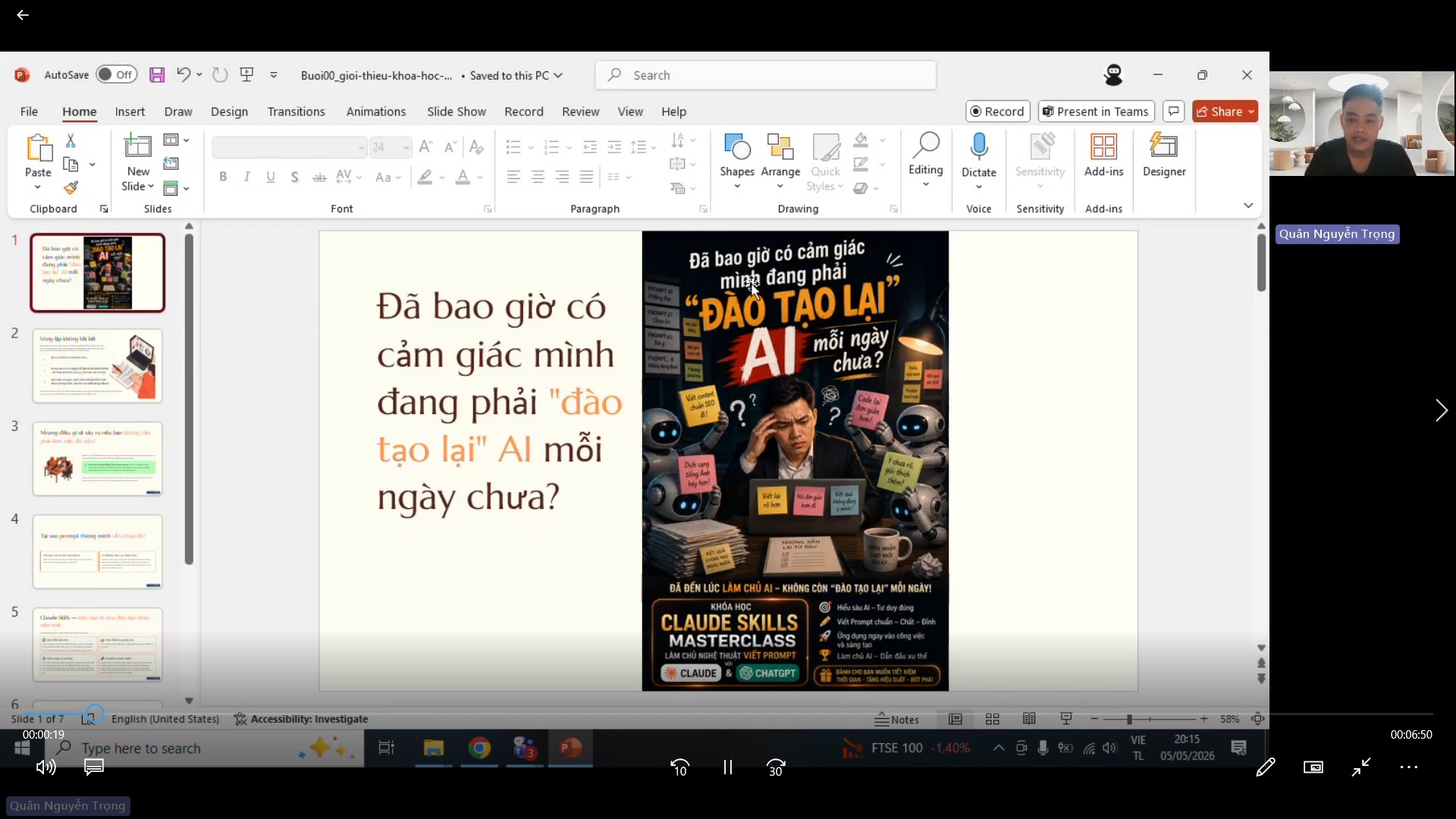Pause the video playback
The image size is (1456, 819).
[x=728, y=767]
